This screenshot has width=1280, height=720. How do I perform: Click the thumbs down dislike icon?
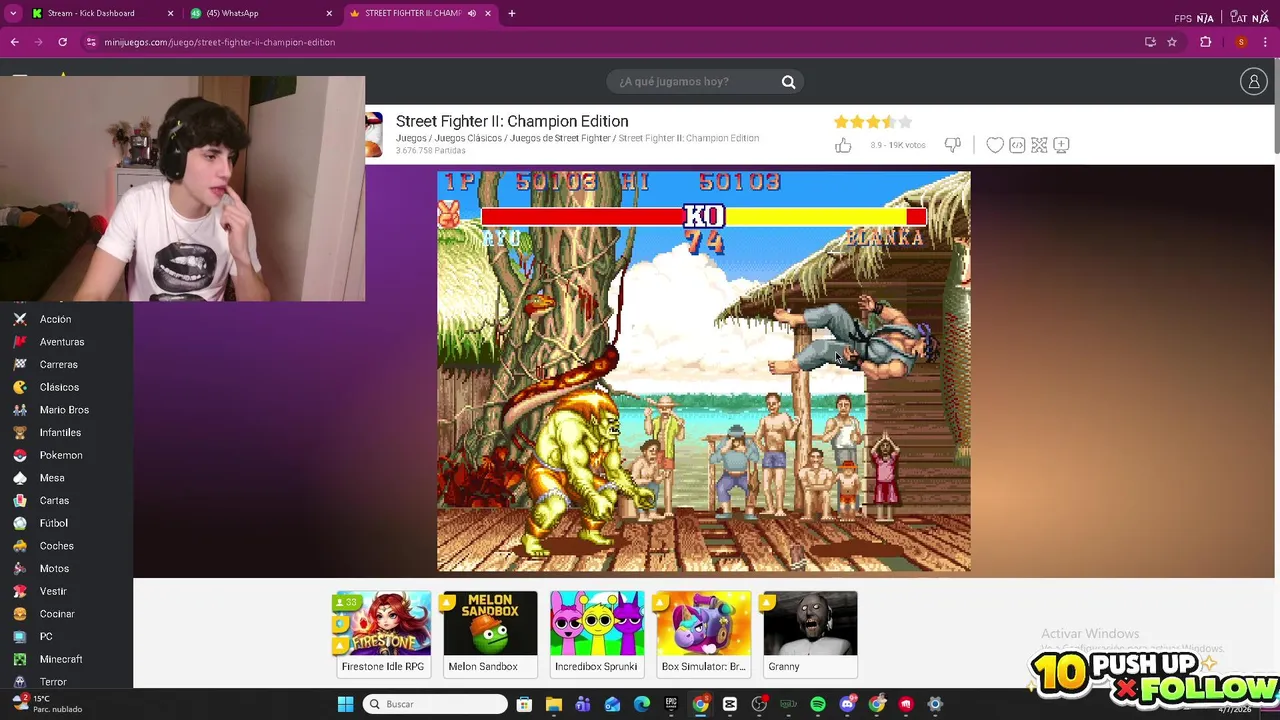pyautogui.click(x=952, y=145)
